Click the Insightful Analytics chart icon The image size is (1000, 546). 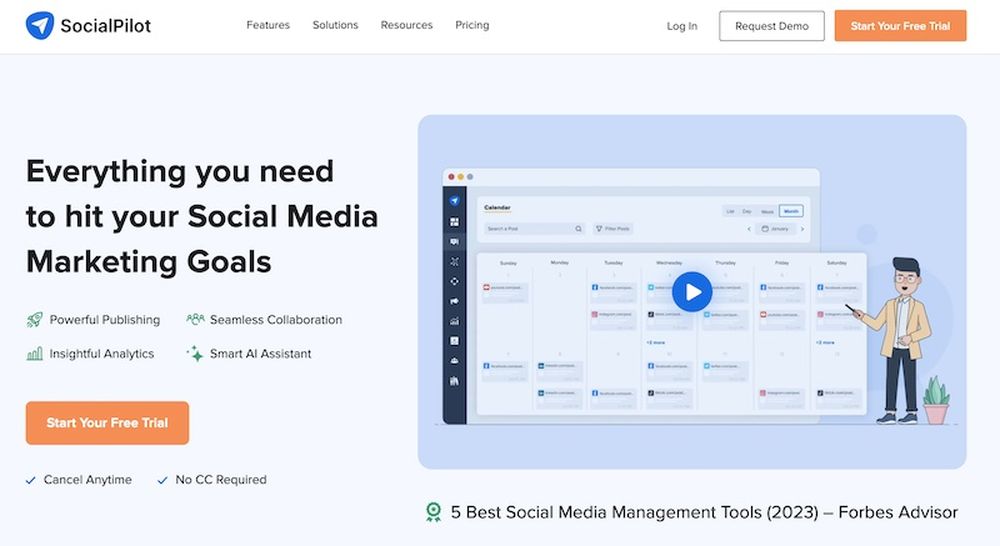34,353
